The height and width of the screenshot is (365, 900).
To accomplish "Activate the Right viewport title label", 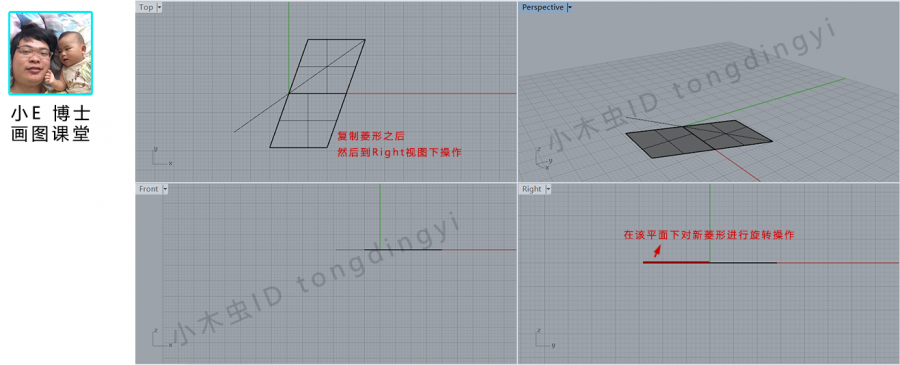I will (x=532, y=189).
